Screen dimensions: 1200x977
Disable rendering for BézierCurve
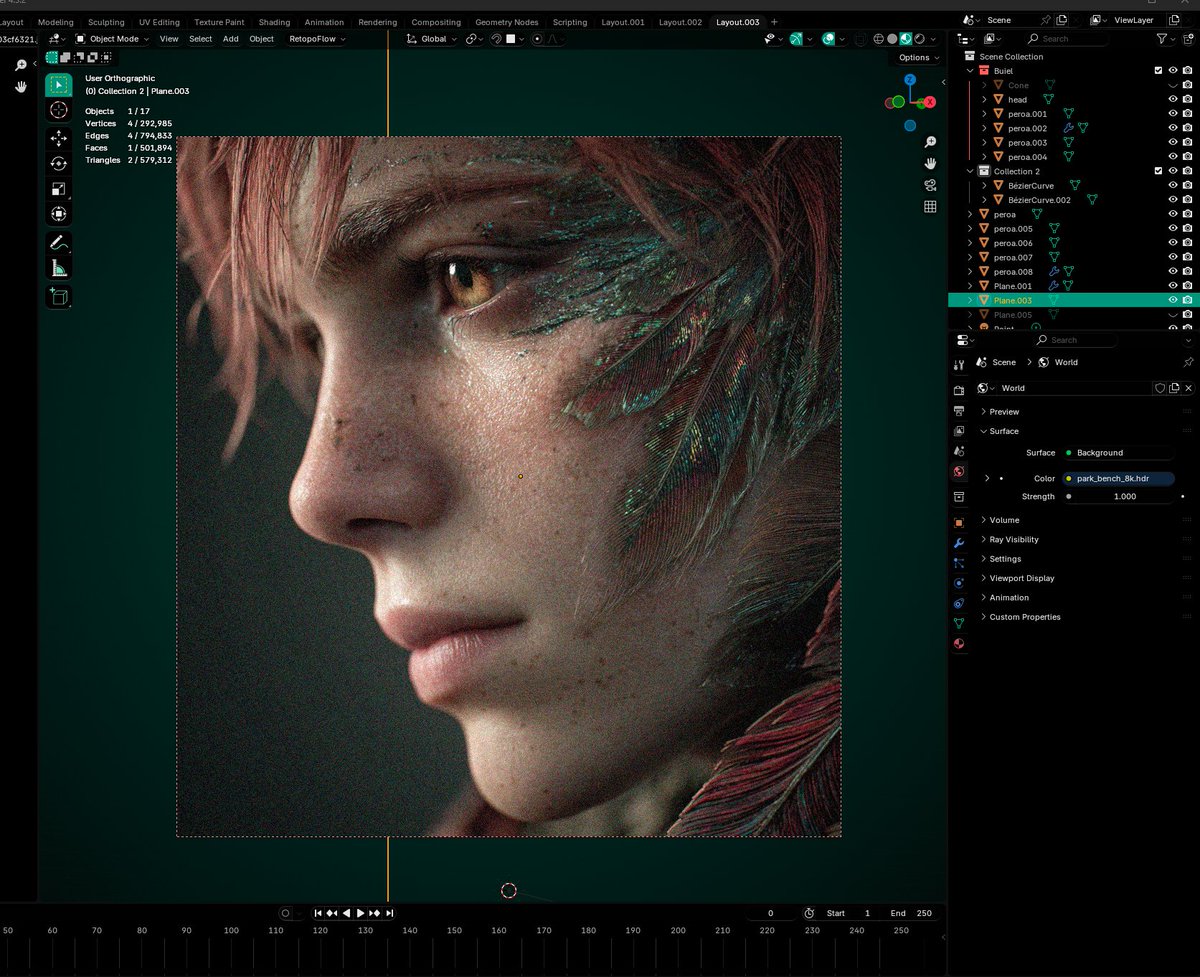tap(1187, 185)
